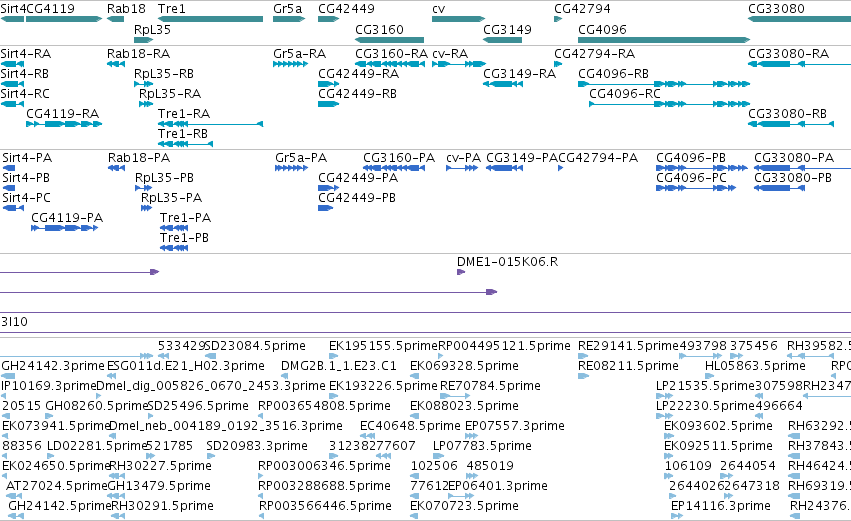Image resolution: width=851 pixels, height=521 pixels.
Task: Click the CG33080 gene label
Action: tap(776, 9)
